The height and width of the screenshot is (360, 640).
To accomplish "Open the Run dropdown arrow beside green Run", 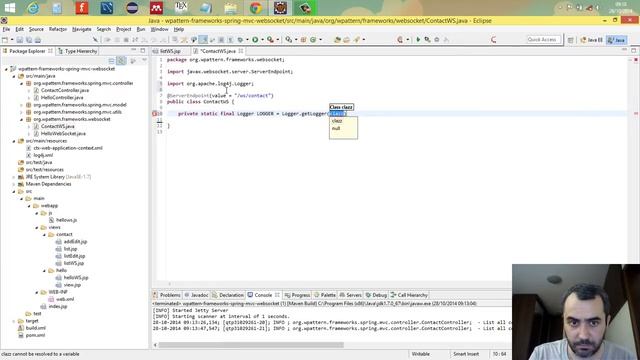I will click(x=262, y=40).
